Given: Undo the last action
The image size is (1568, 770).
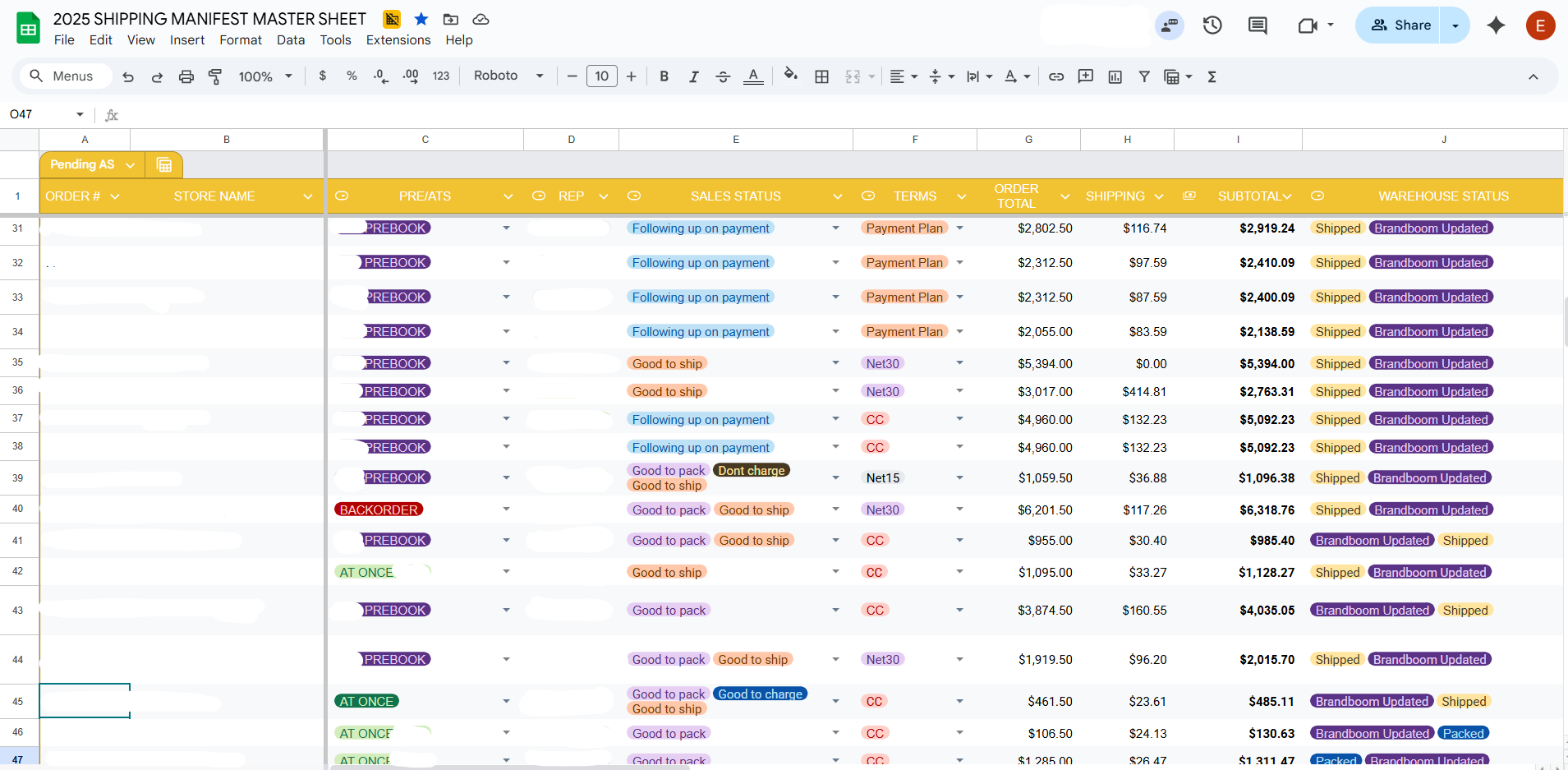Looking at the screenshot, I should [128, 76].
